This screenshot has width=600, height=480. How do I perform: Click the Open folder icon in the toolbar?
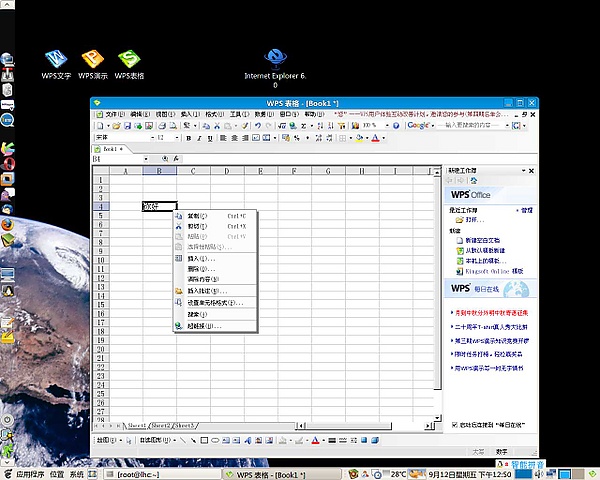point(117,126)
